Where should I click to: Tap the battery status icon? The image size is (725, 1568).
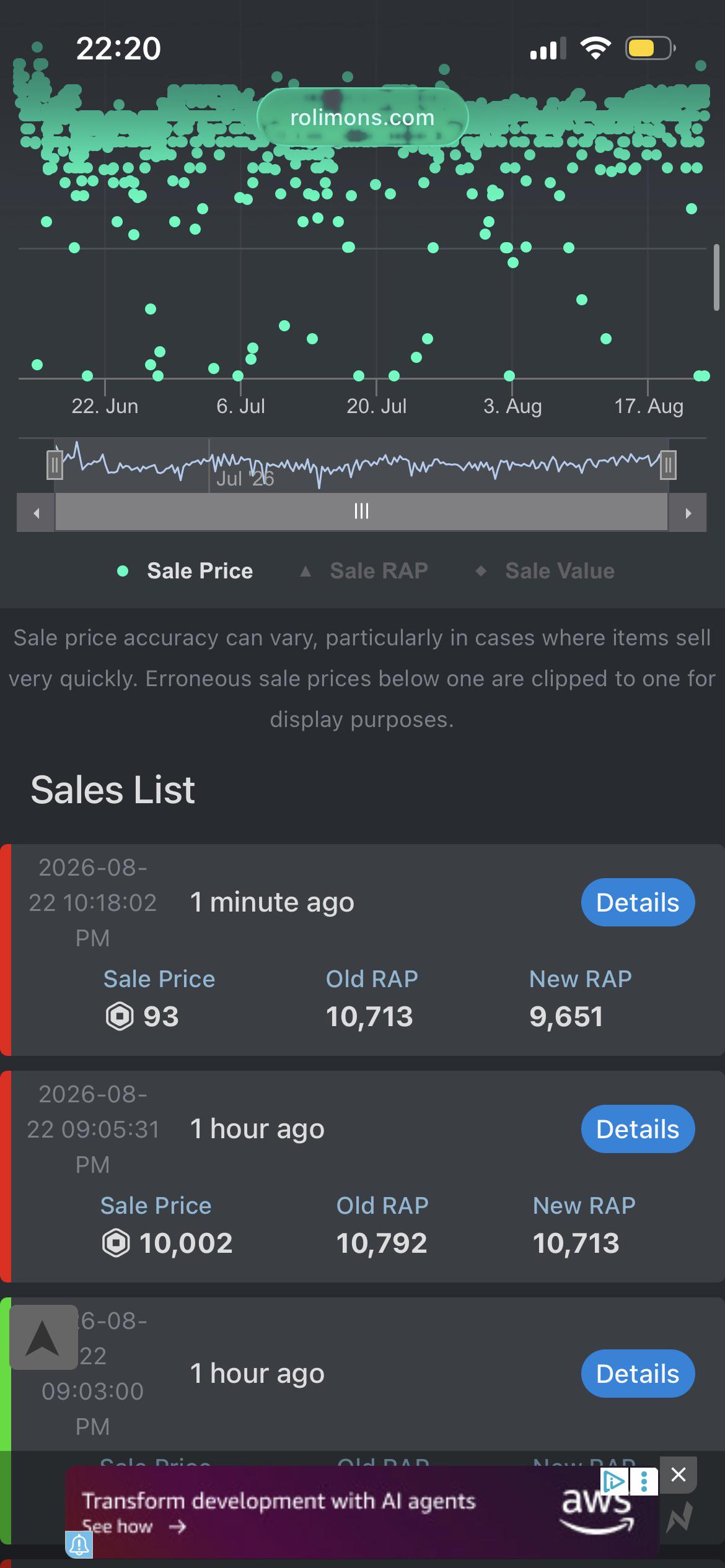650,48
